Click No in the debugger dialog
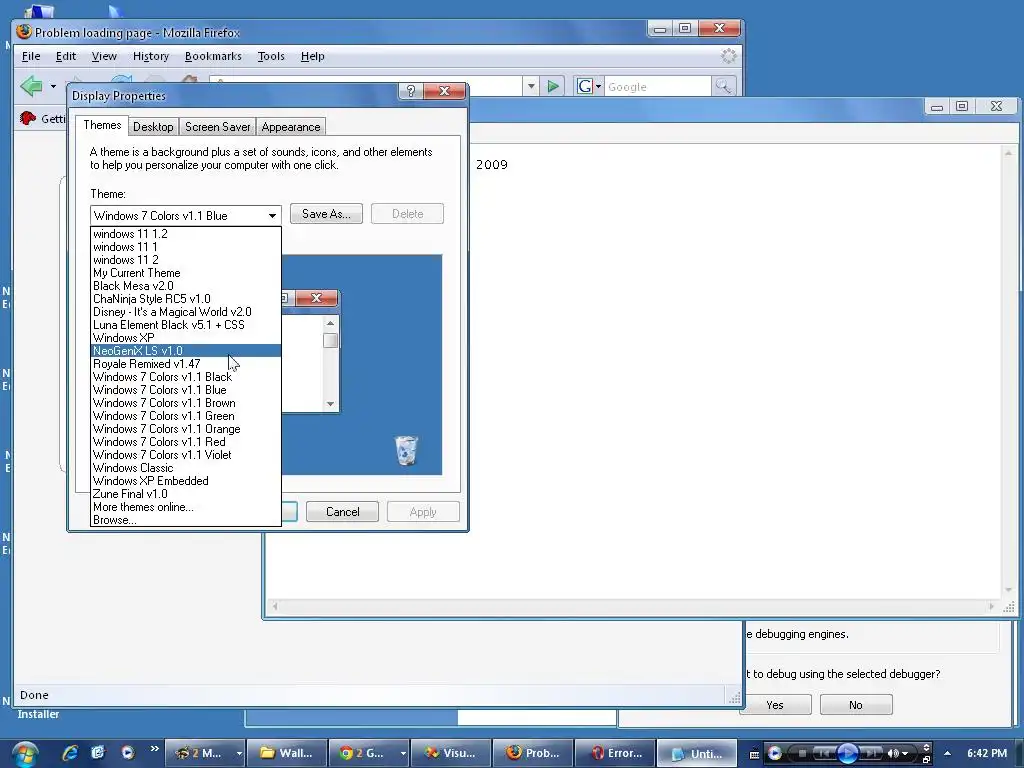1024x768 pixels. 856,705
